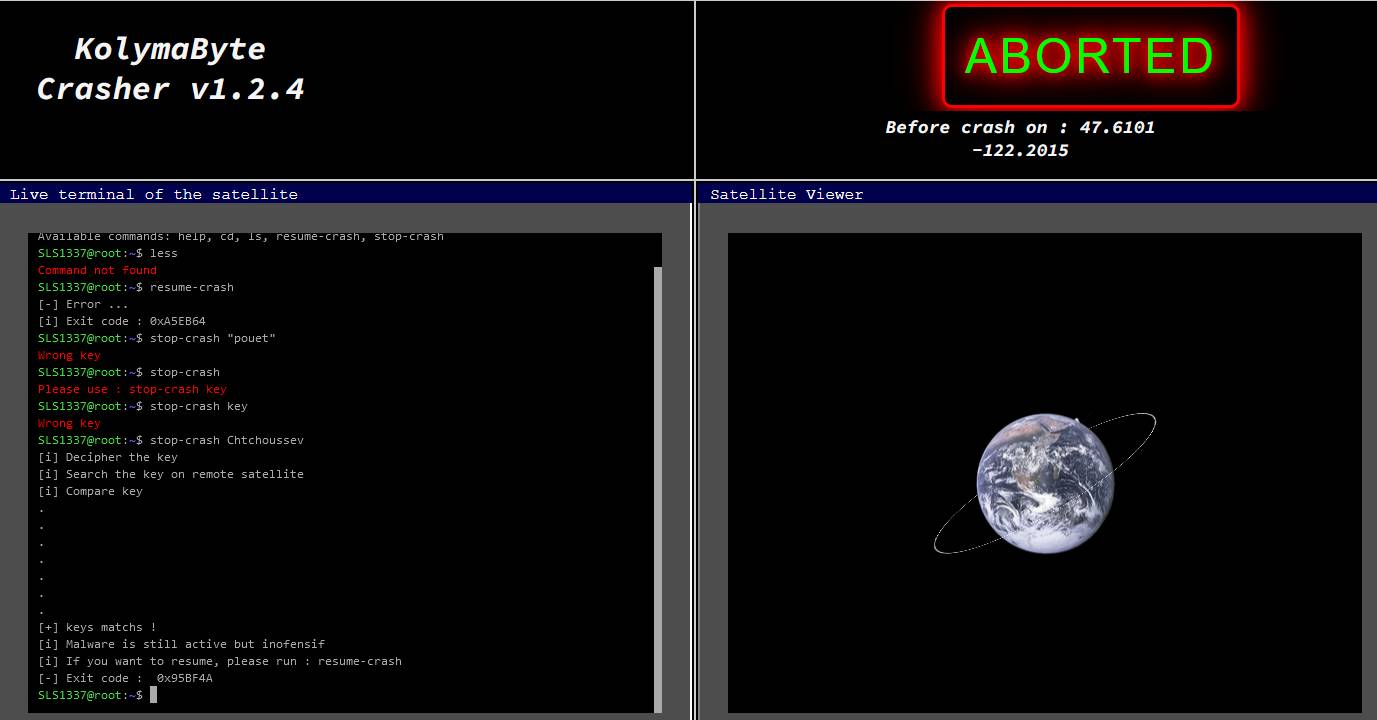Click the satellite marker on the orbit ring
Viewport: 1377px width, 720px height.
tap(1077, 420)
